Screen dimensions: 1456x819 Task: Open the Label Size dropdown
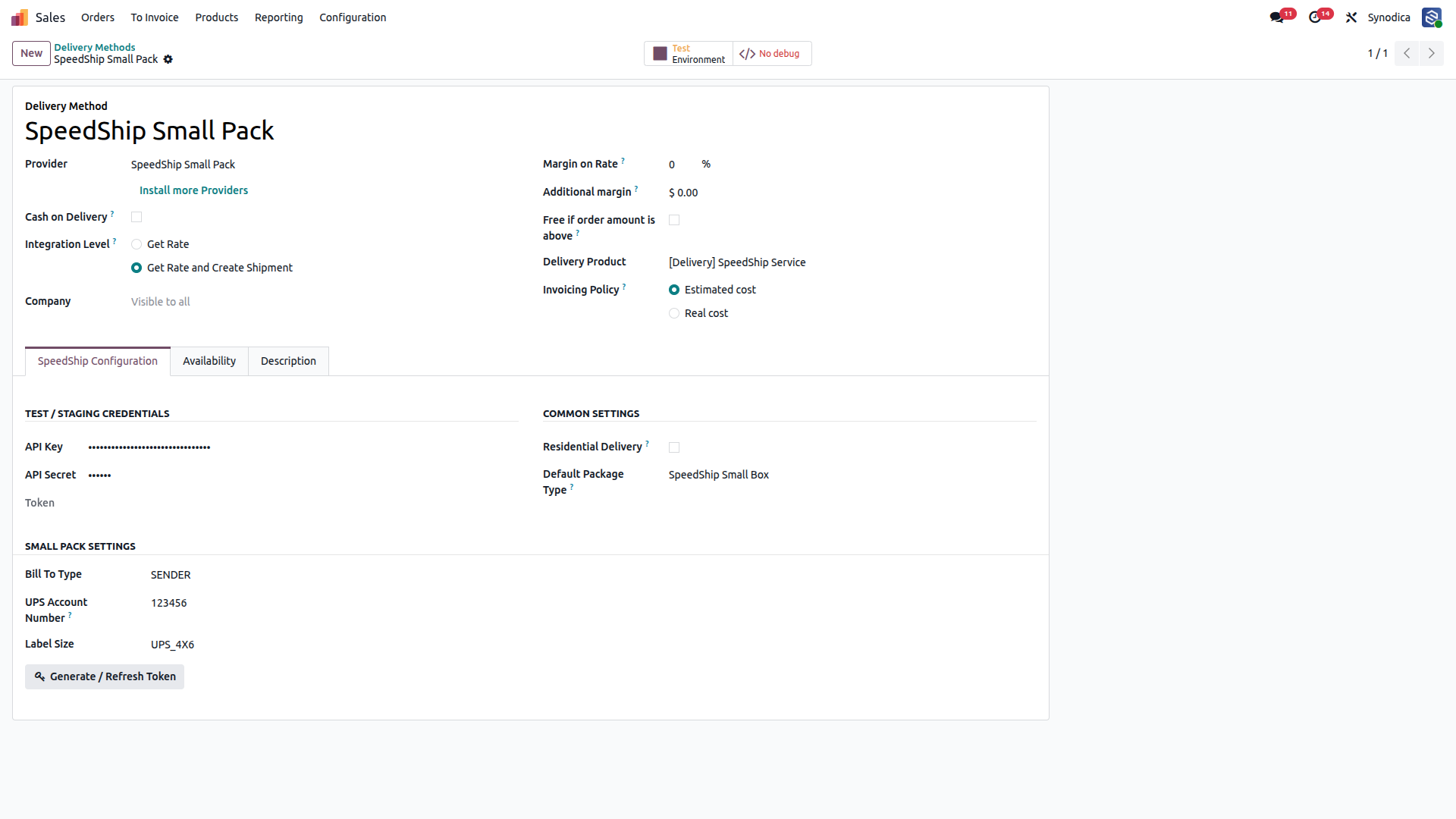click(x=334, y=645)
